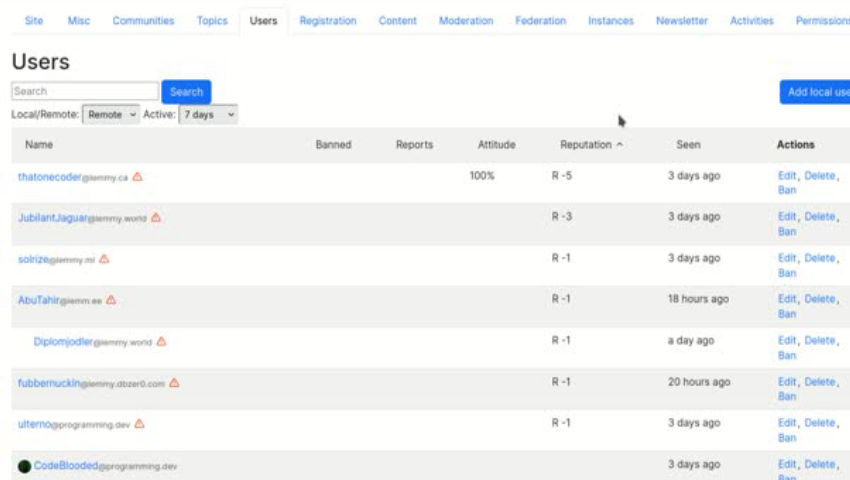Screen dimensions: 850x480
Task: Click warning icon next to thatonecoder
Action: click(137, 177)
